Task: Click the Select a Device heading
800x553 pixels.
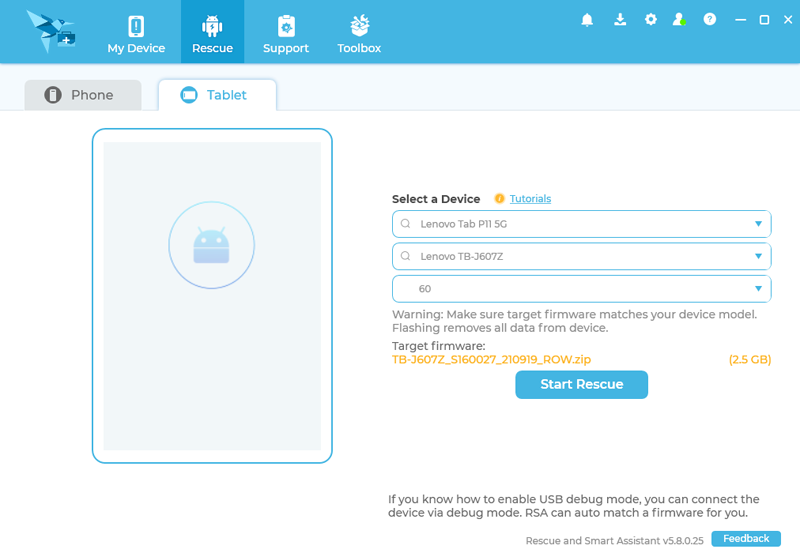Action: pos(436,199)
